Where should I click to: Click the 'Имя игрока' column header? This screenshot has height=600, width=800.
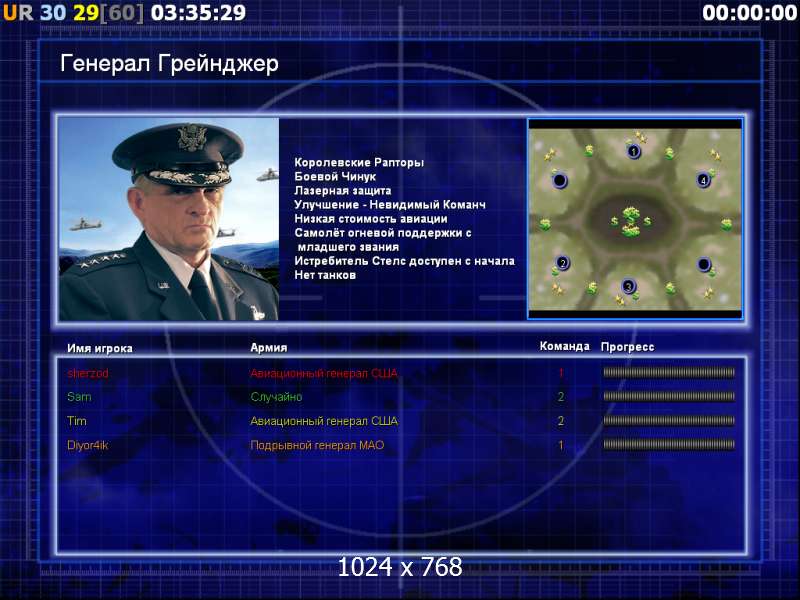(x=100, y=348)
